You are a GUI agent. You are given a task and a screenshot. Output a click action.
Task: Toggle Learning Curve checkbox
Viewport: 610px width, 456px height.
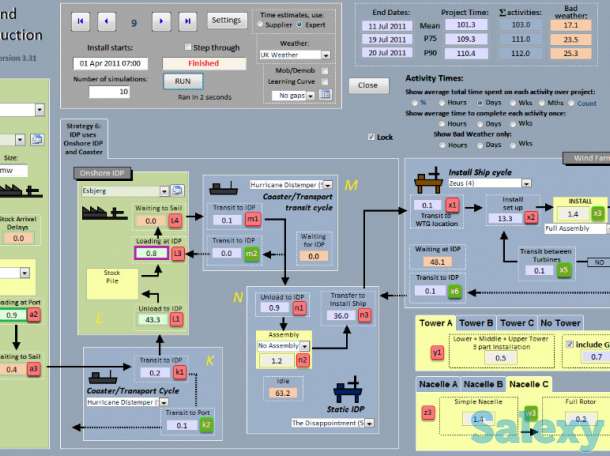[324, 82]
